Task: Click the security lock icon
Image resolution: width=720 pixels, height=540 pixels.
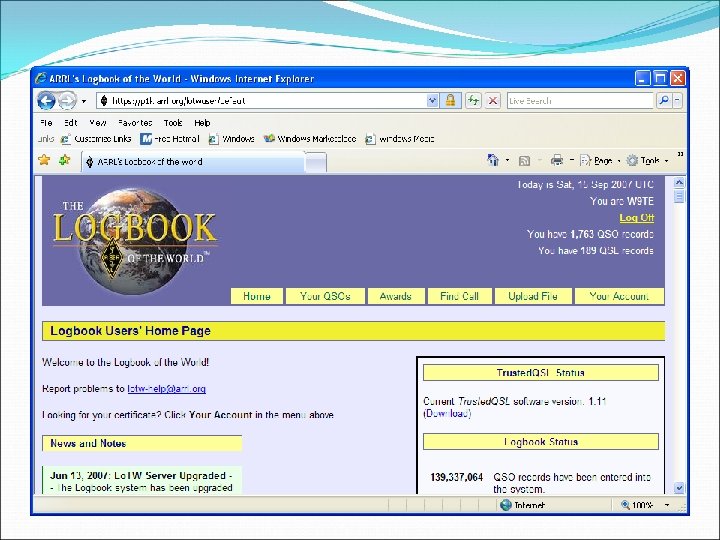Action: pyautogui.click(x=450, y=100)
